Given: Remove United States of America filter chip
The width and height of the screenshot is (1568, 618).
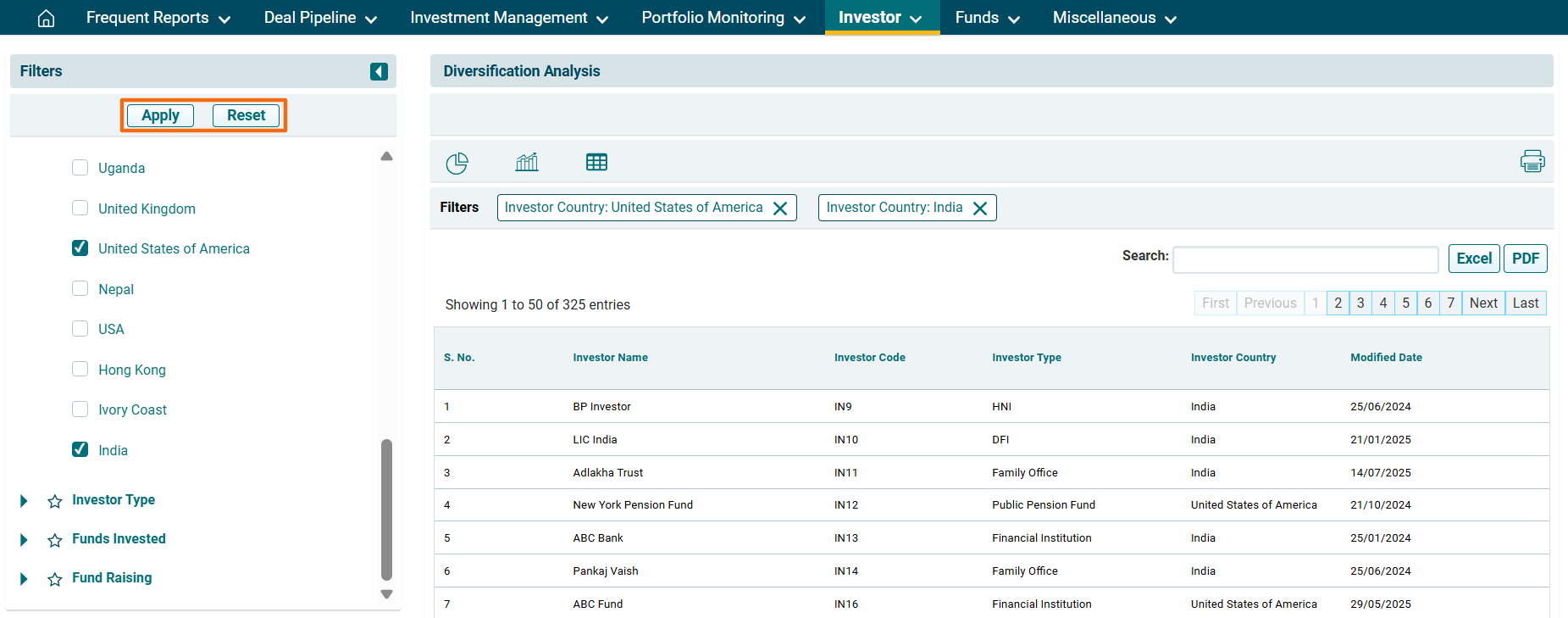Looking at the screenshot, I should [x=780, y=209].
